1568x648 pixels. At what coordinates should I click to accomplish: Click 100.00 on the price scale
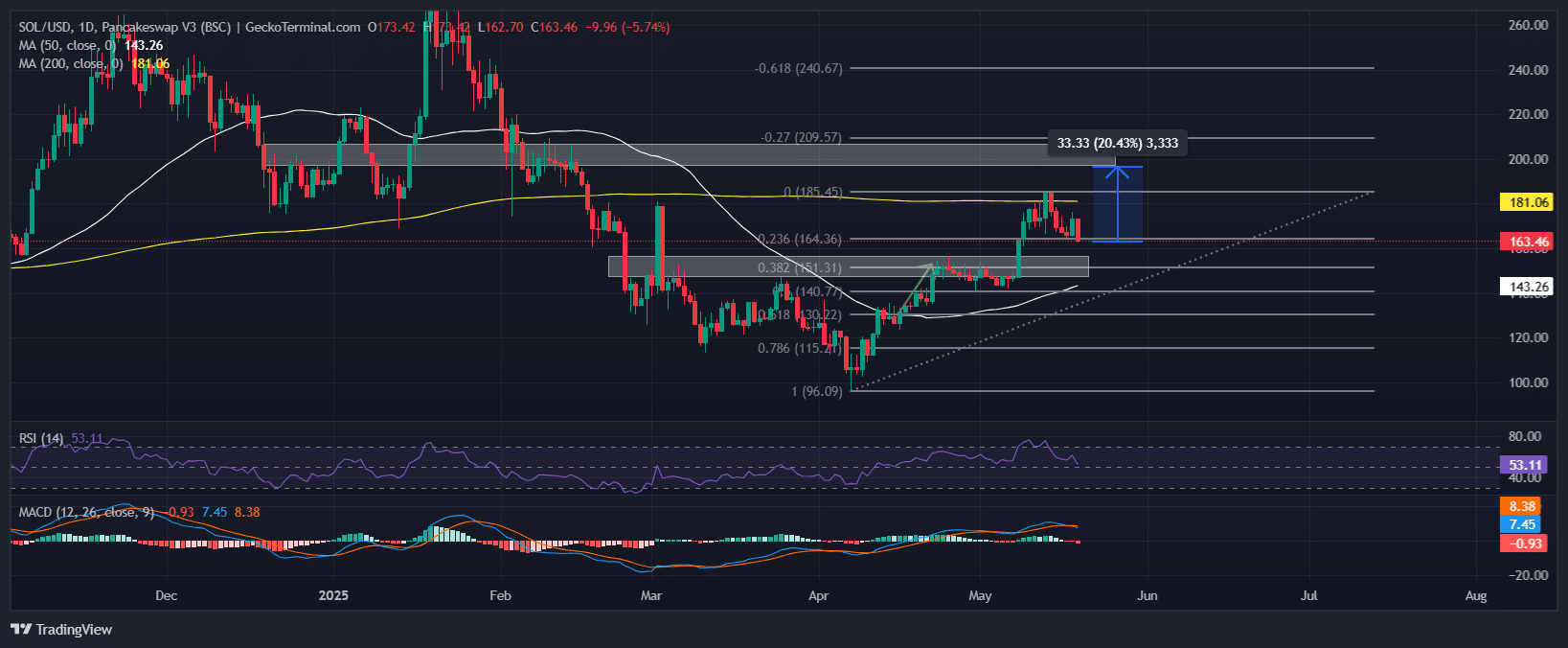point(1528,382)
